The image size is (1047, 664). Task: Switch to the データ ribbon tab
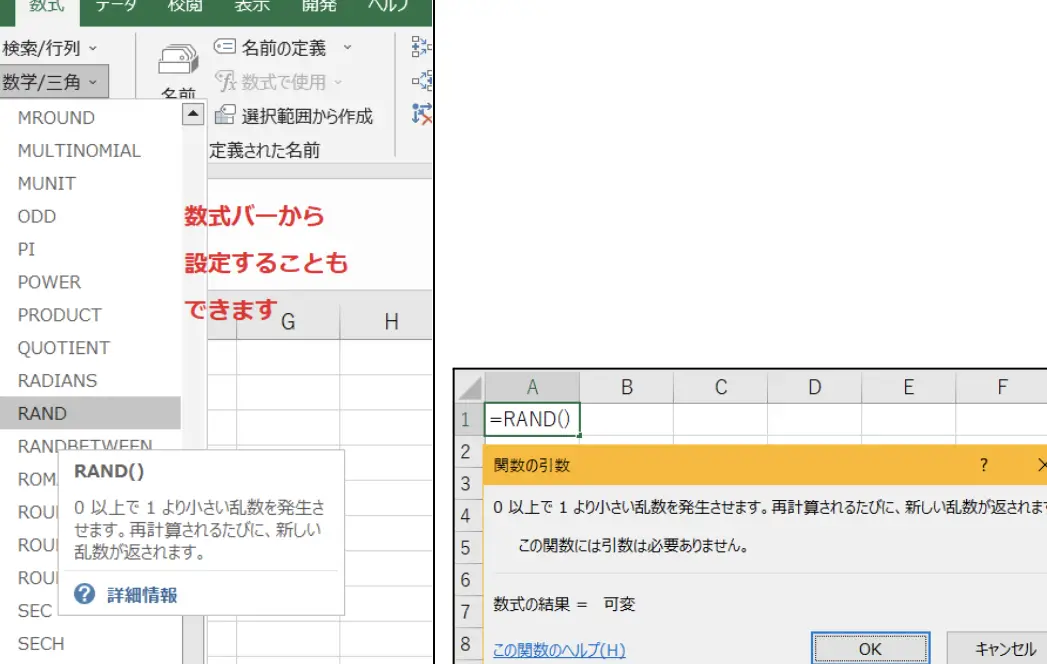(x=115, y=7)
